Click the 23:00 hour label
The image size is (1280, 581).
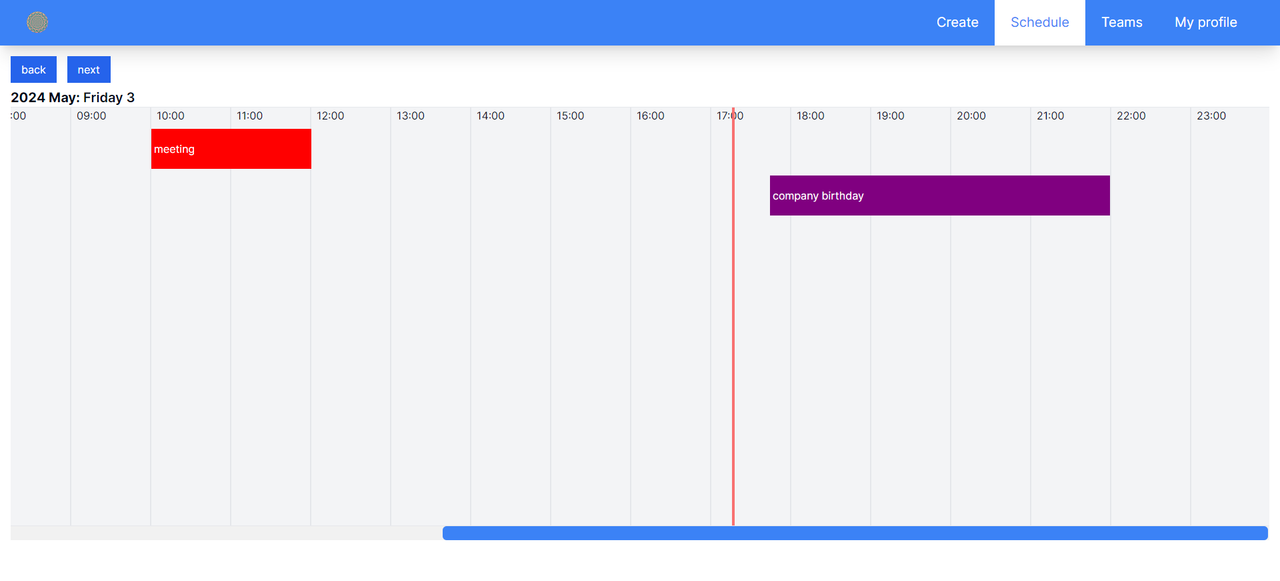click(1211, 116)
